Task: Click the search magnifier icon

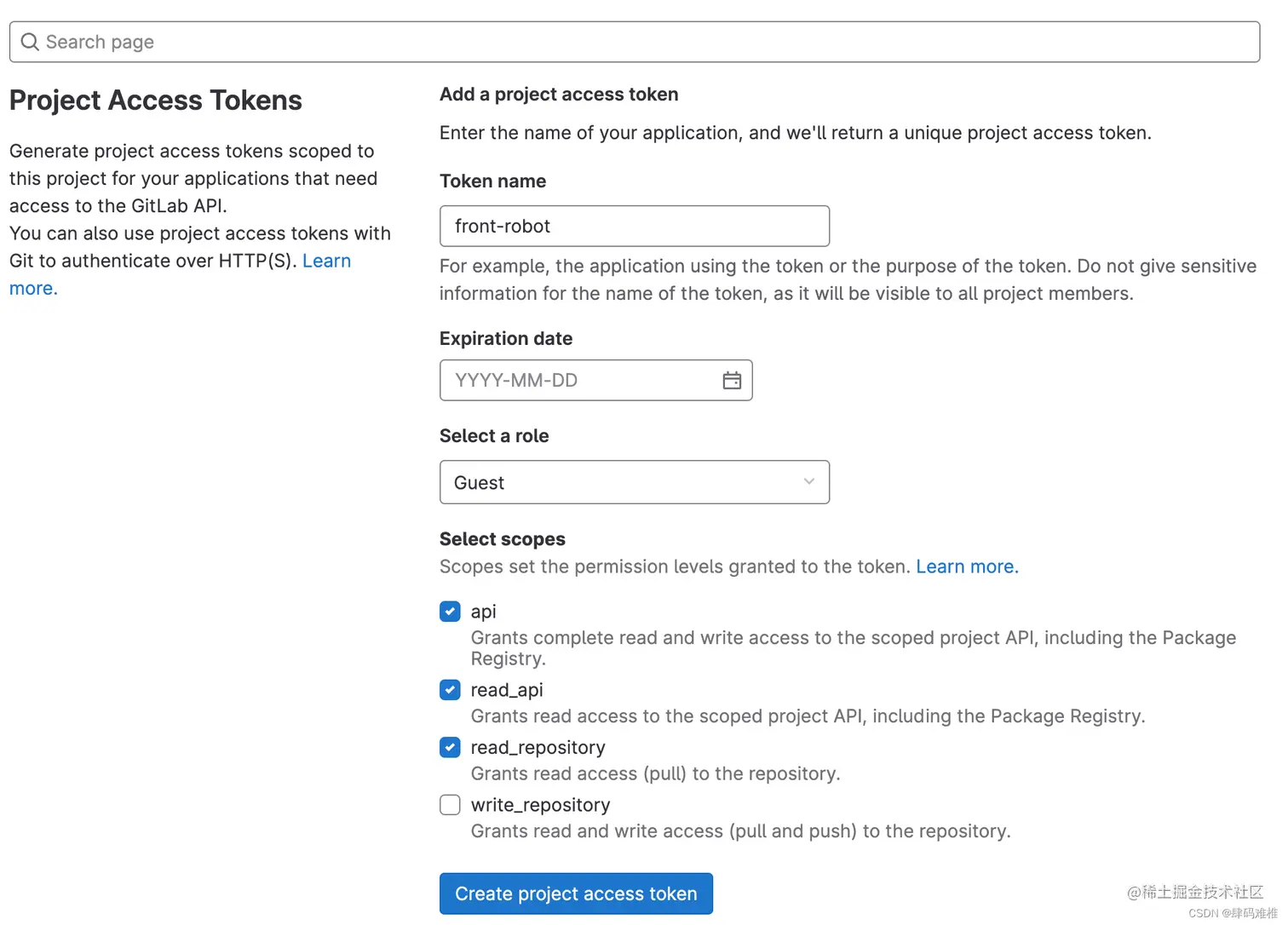Action: (x=30, y=42)
